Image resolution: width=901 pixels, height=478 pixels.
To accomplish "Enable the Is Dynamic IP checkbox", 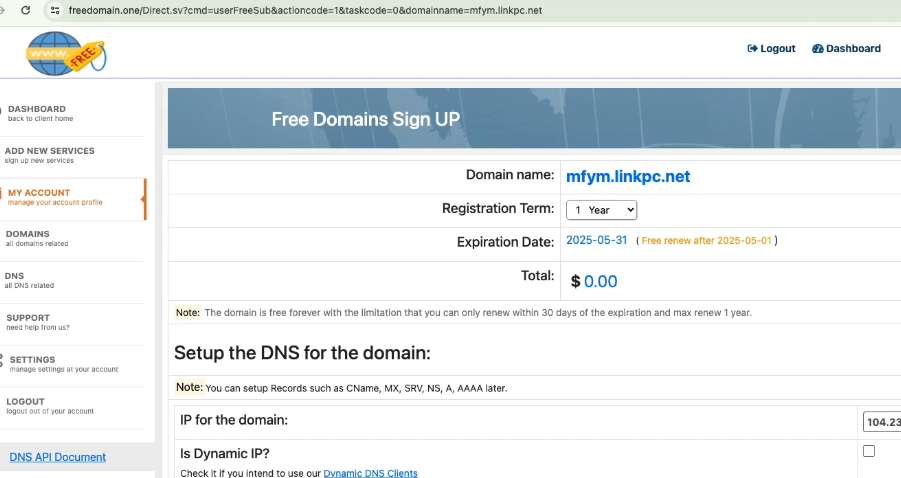I will tap(868, 451).
